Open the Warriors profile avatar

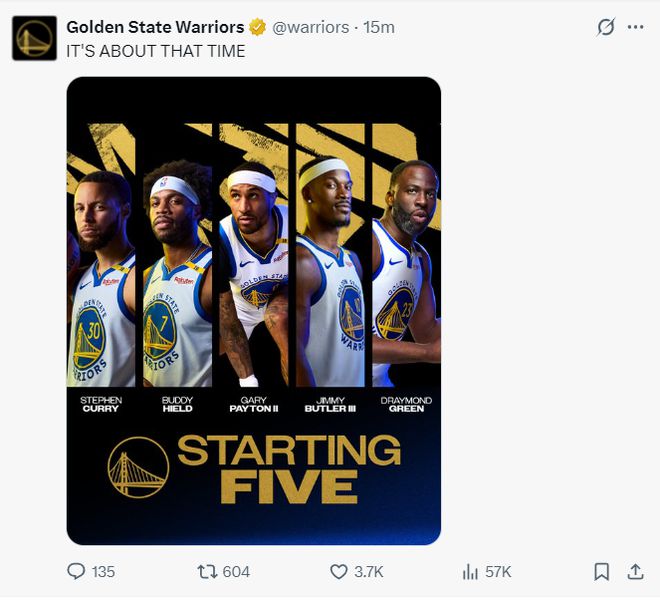tap(34, 38)
